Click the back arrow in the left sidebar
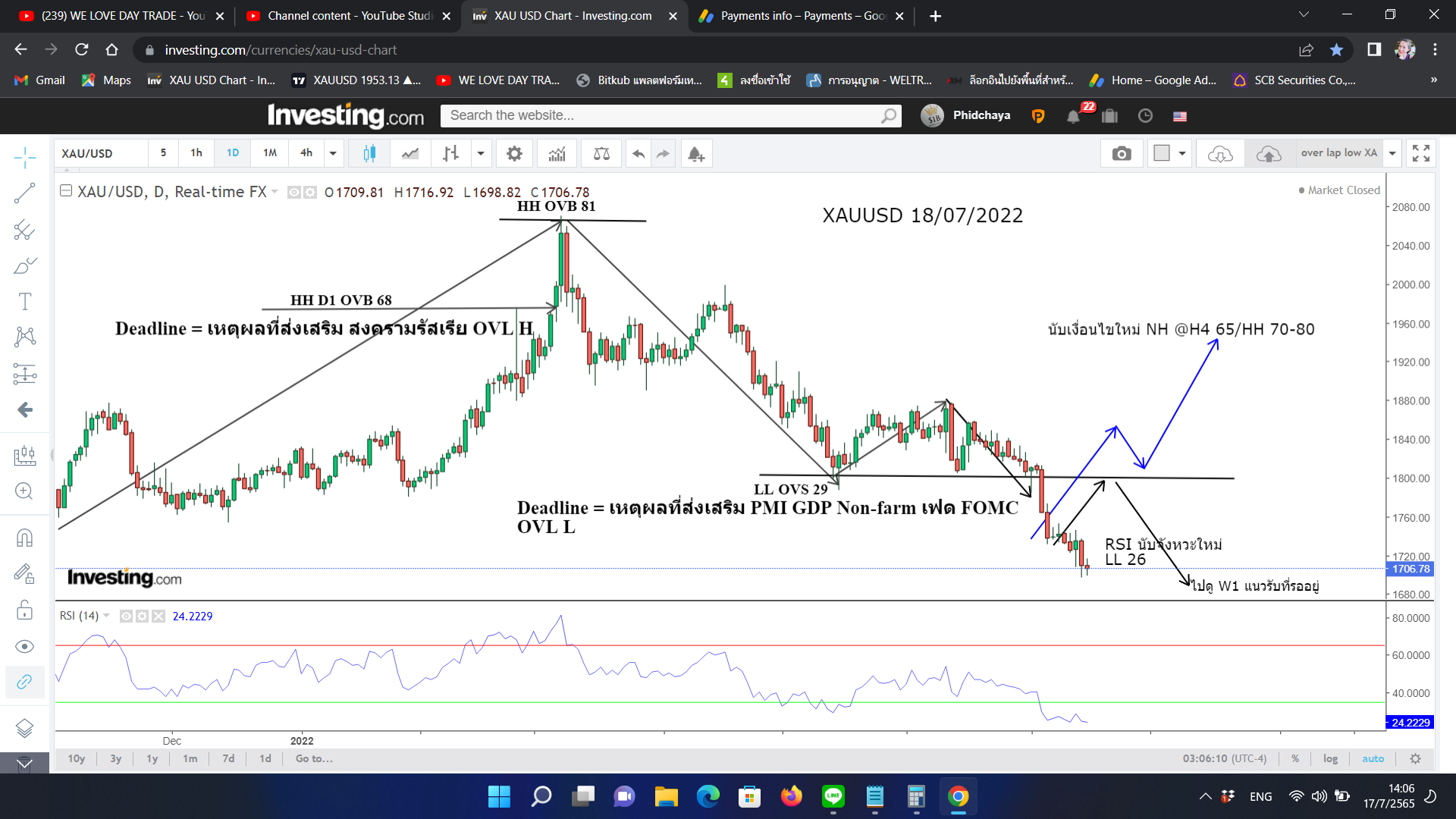 [24, 410]
